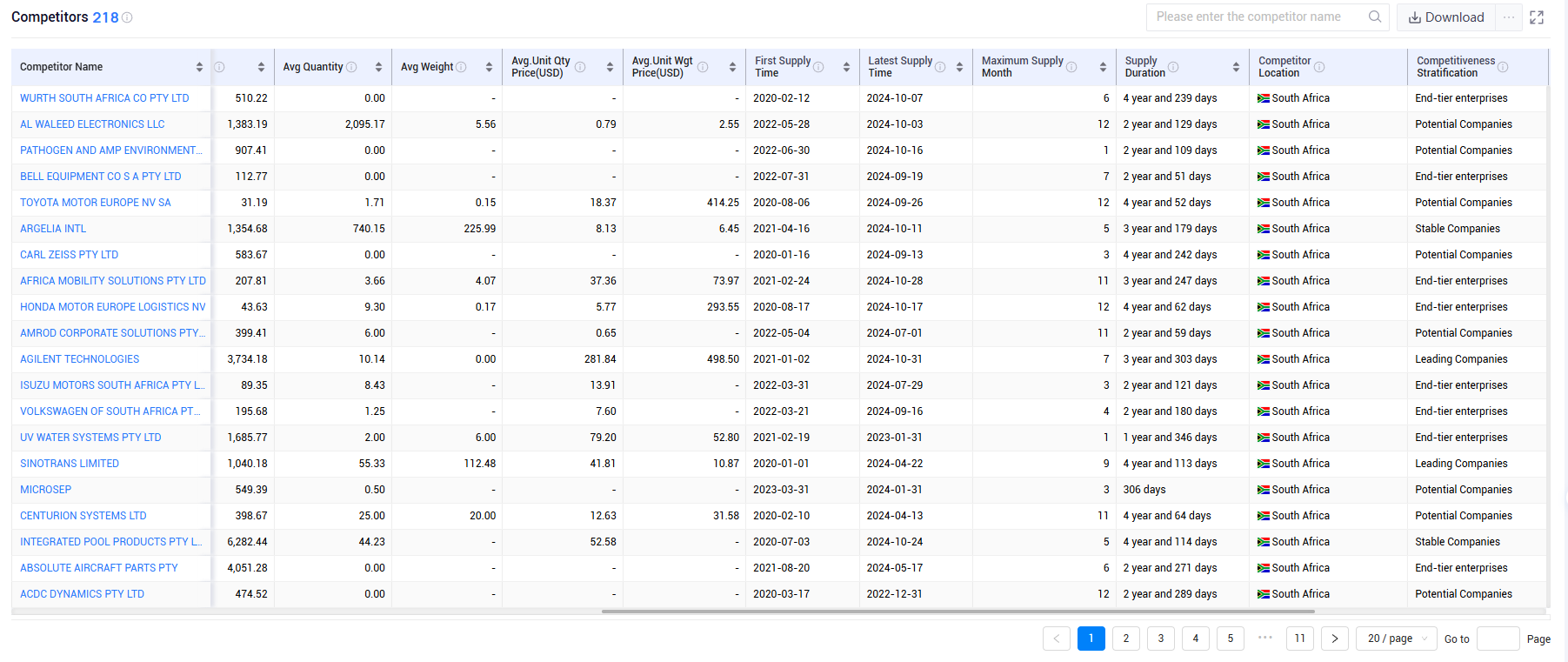
Task: Sort by Latest Supply Time
Action: 959,67
